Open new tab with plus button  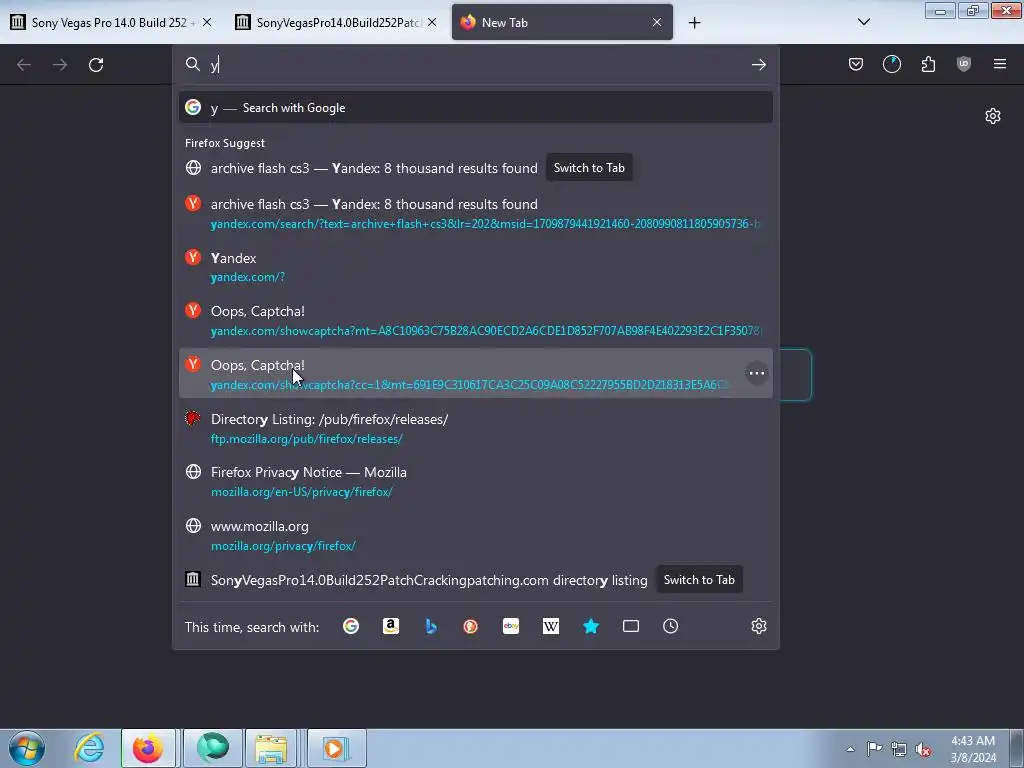pyautogui.click(x=694, y=23)
